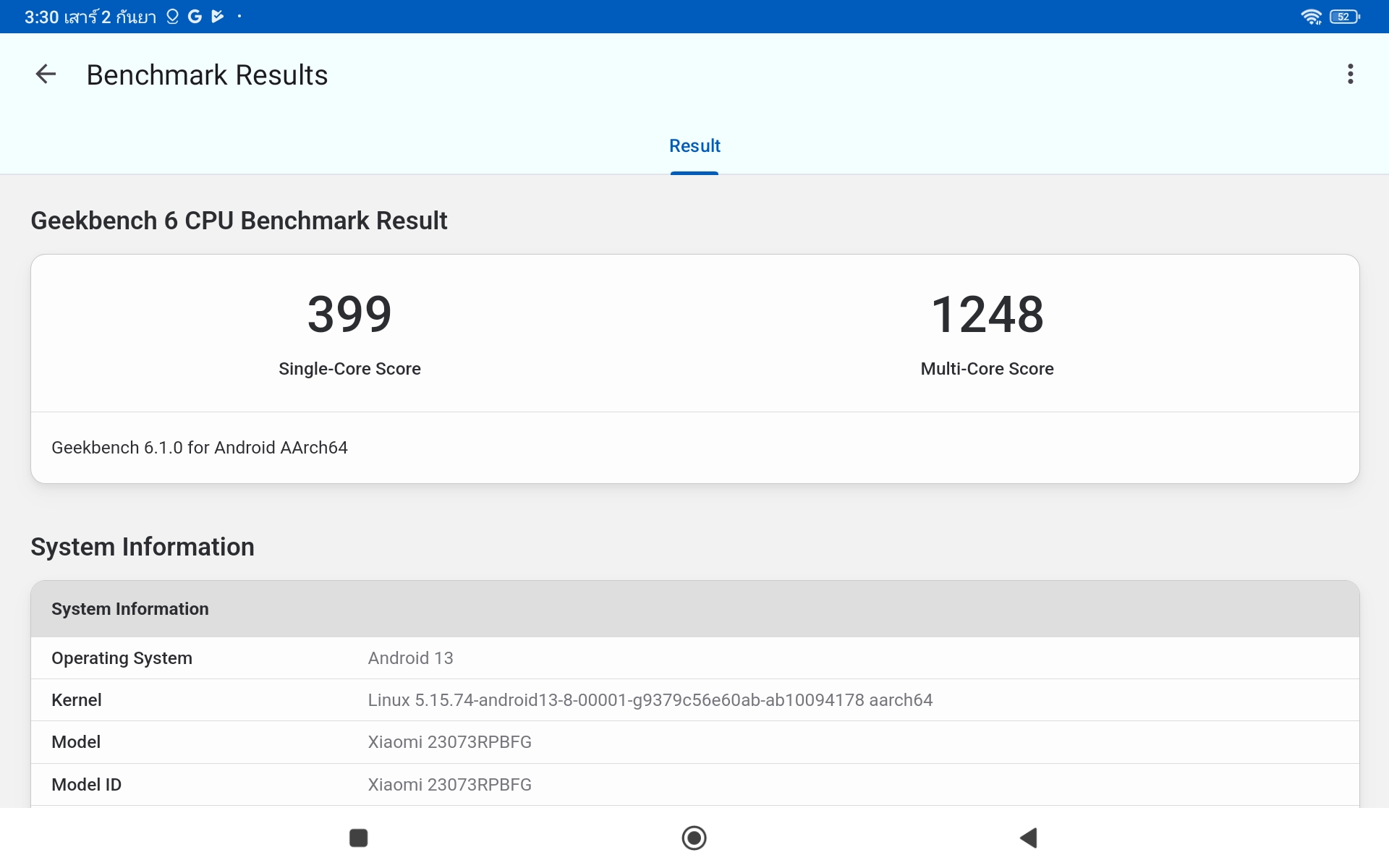This screenshot has height=868, width=1389.
Task: Tap Xiaomi 23073RPBFG in the Model ID row
Action: [x=449, y=785]
